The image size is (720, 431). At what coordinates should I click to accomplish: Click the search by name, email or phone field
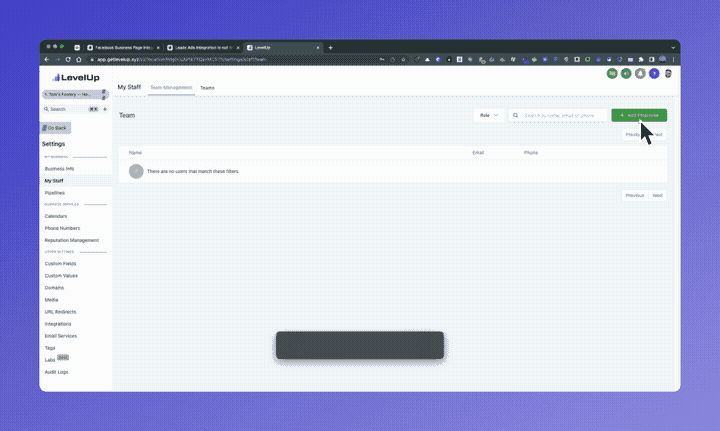[x=558, y=116]
